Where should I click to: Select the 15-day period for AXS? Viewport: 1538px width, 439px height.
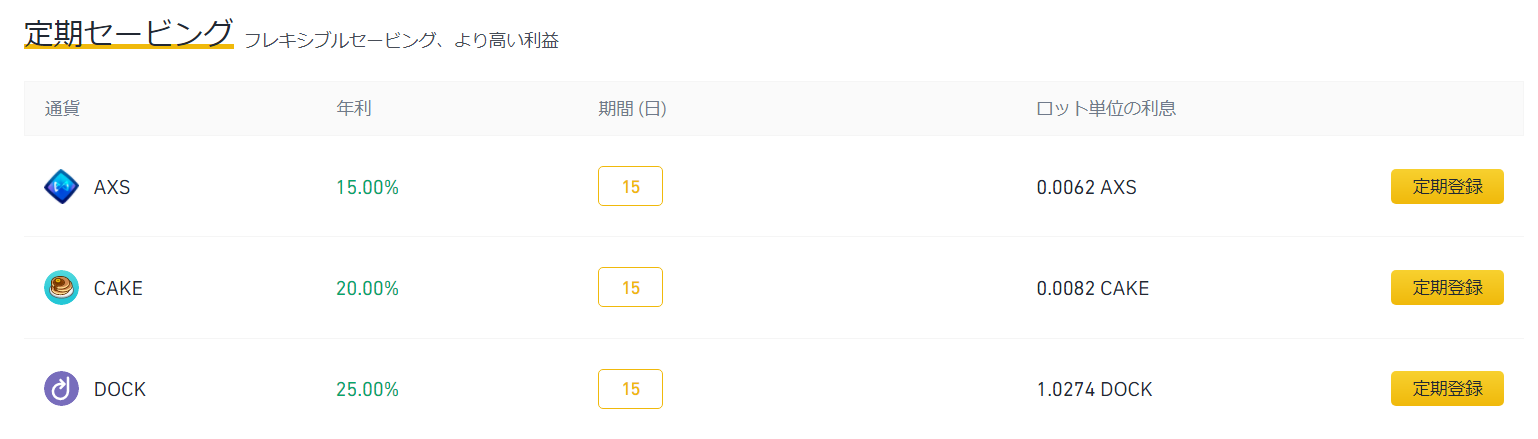click(630, 186)
